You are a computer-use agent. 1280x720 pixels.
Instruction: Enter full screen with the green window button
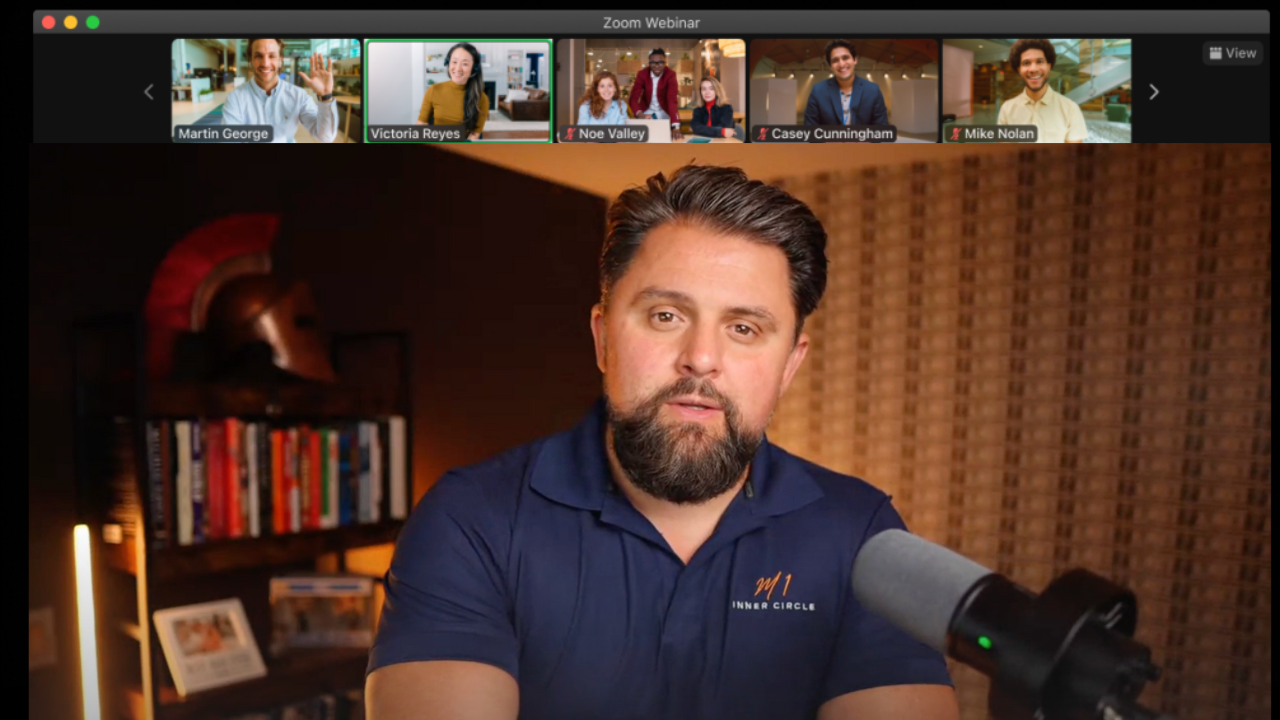pos(93,22)
